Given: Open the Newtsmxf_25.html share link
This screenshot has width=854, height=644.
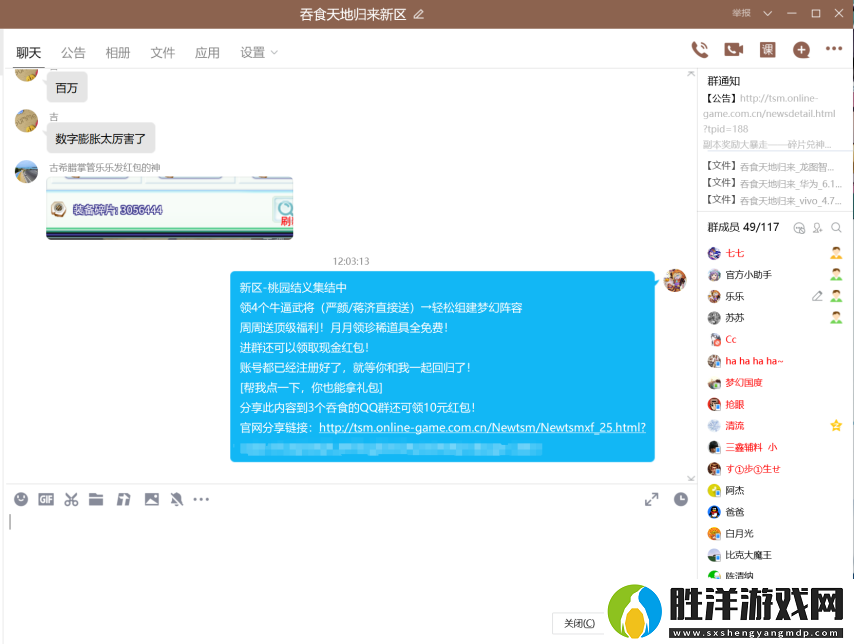Looking at the screenshot, I should pyautogui.click(x=482, y=428).
